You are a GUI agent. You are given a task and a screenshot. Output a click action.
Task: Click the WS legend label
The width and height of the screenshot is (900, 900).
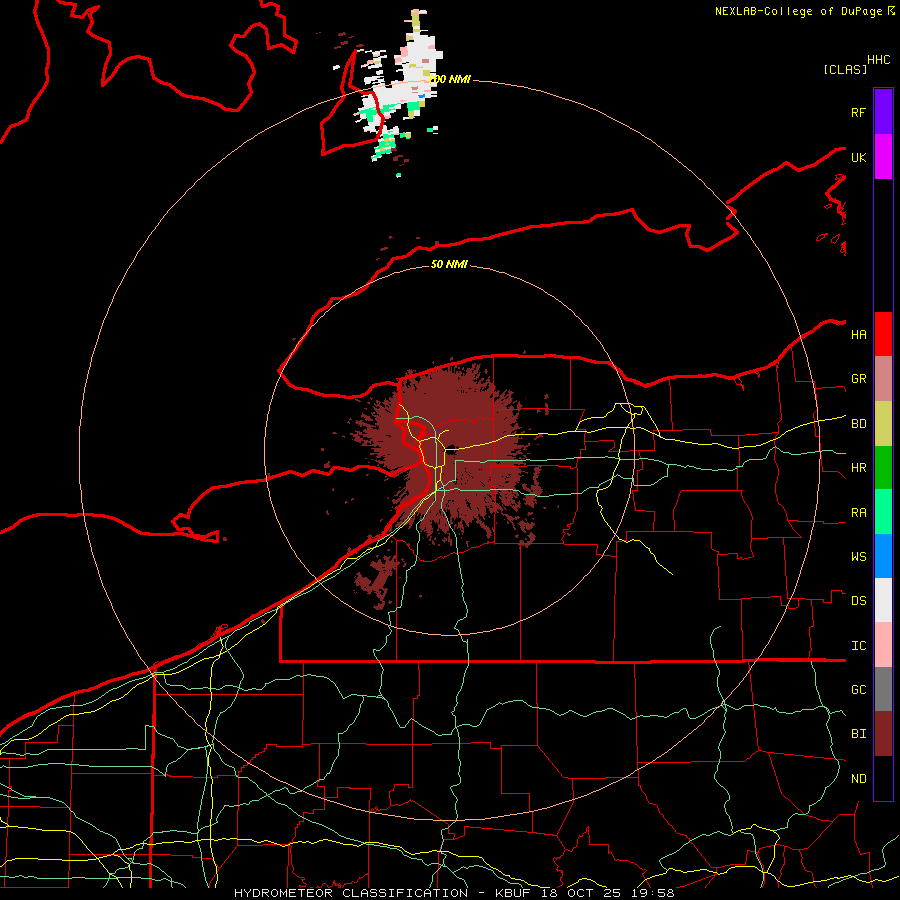click(x=858, y=556)
